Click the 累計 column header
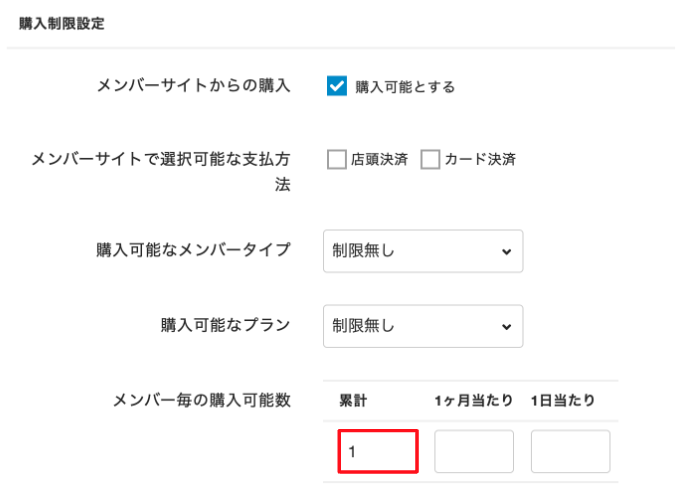The image size is (681, 496). point(354,401)
